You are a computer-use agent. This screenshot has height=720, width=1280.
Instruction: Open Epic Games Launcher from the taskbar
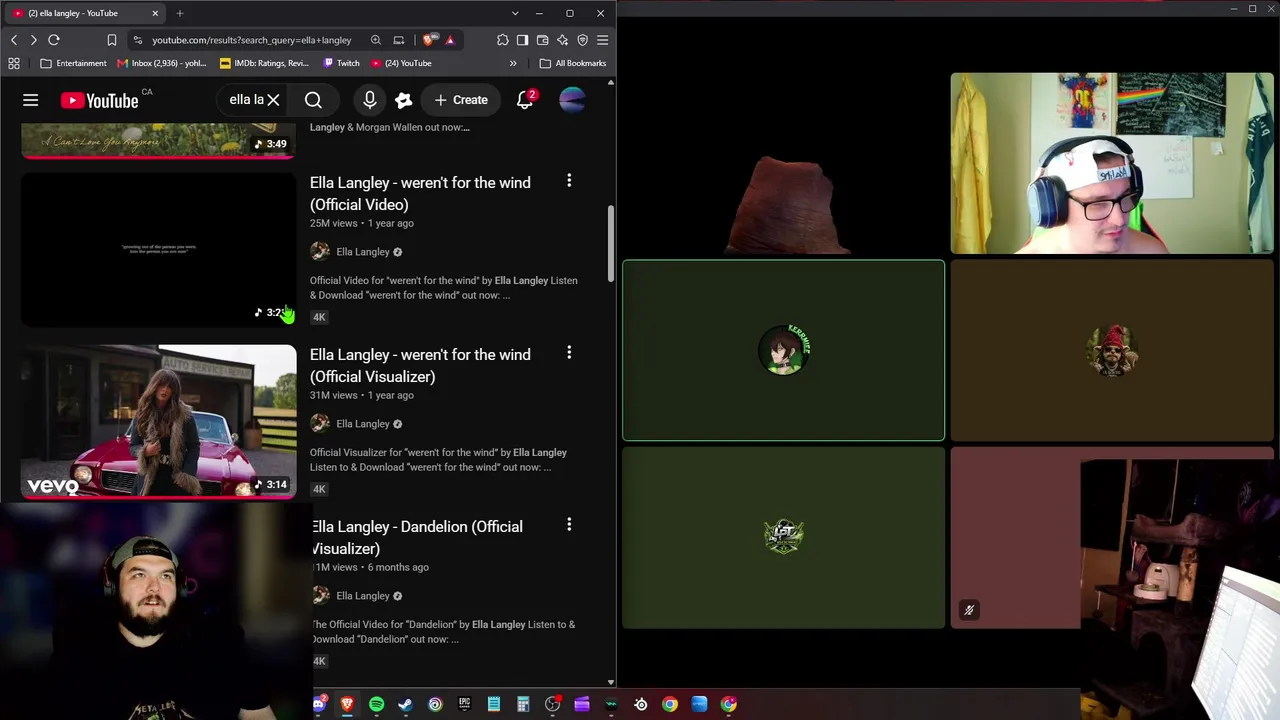(x=464, y=704)
